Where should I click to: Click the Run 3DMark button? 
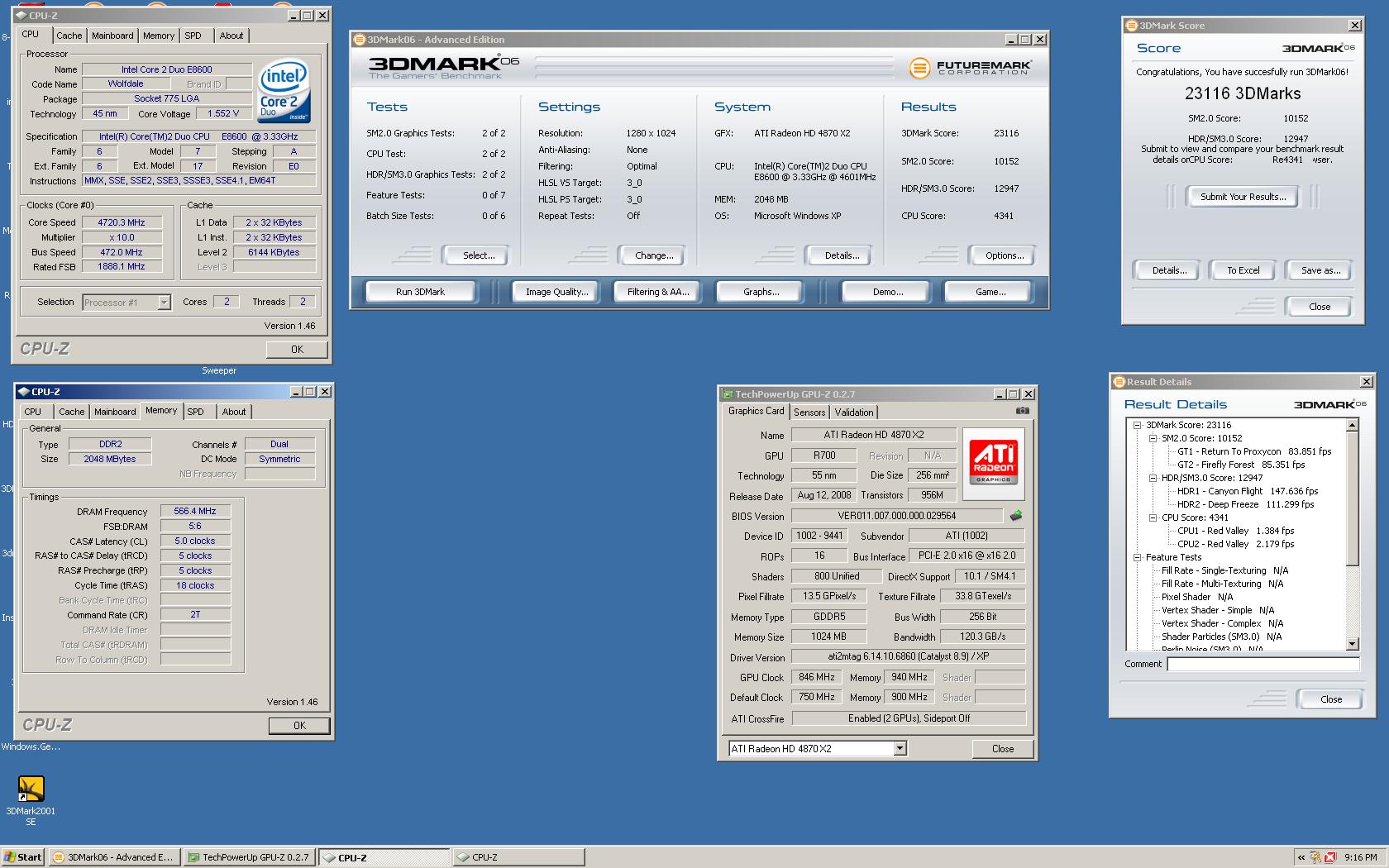pyautogui.click(x=420, y=292)
